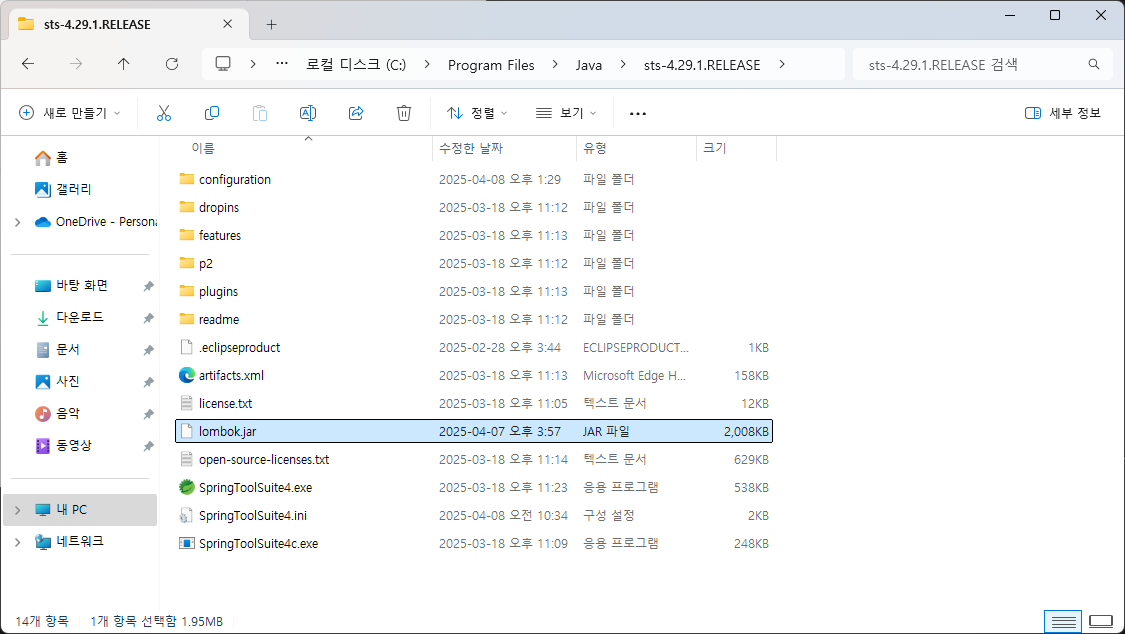This screenshot has width=1125, height=634.
Task: Select the readme folder
Action: pyautogui.click(x=474, y=319)
